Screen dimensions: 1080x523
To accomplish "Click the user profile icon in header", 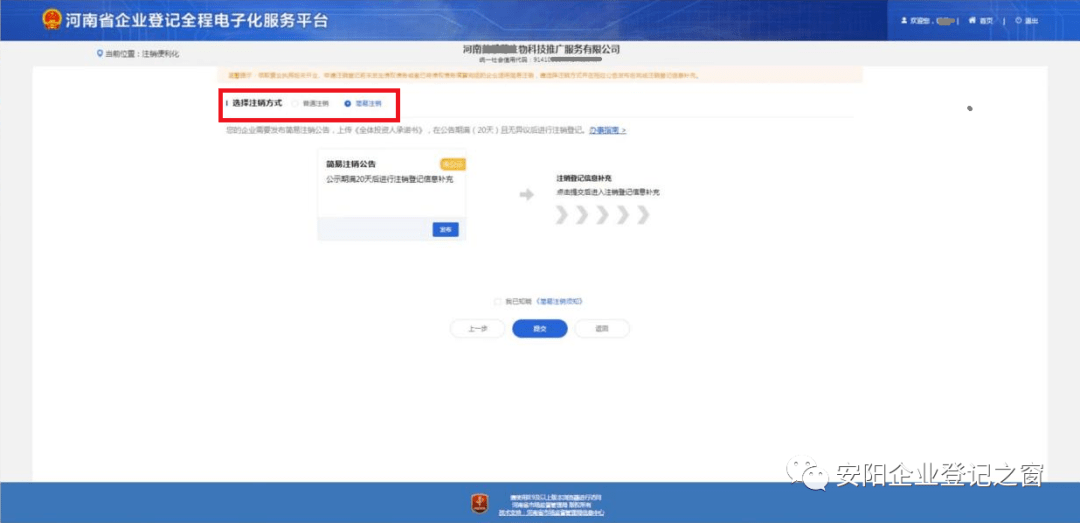I will point(904,21).
